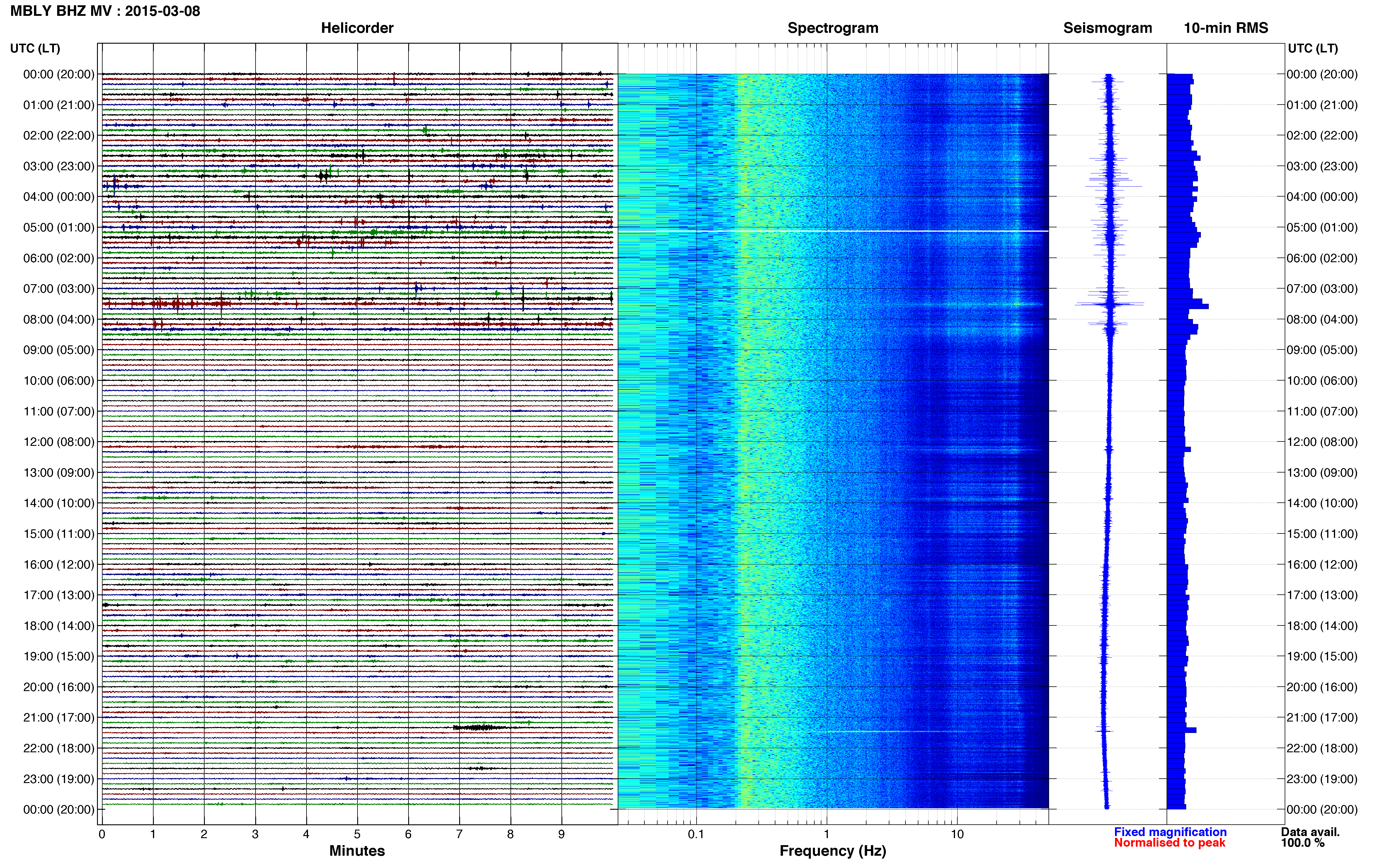This screenshot has width=1389, height=868.
Task: Click left time label '01:00 (21:00)'
Action: [x=59, y=105]
